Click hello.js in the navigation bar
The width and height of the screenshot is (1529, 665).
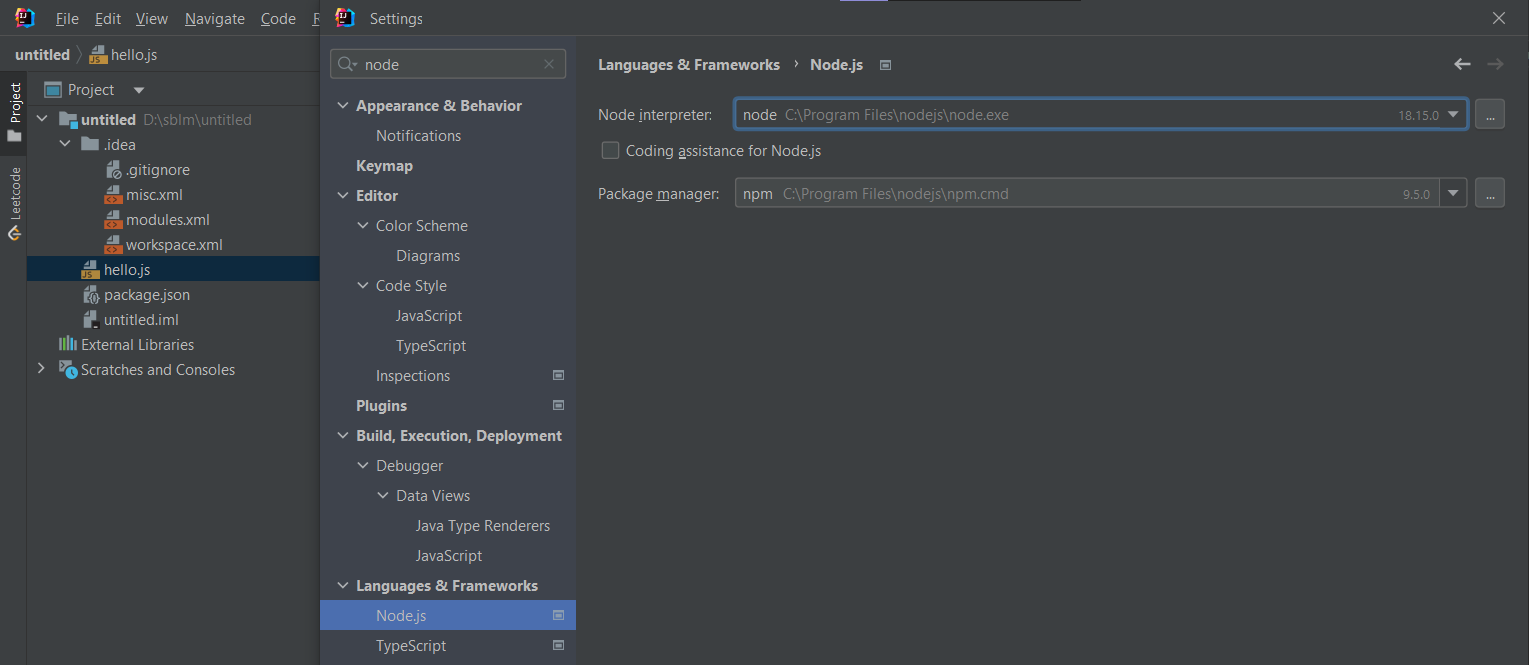click(123, 55)
